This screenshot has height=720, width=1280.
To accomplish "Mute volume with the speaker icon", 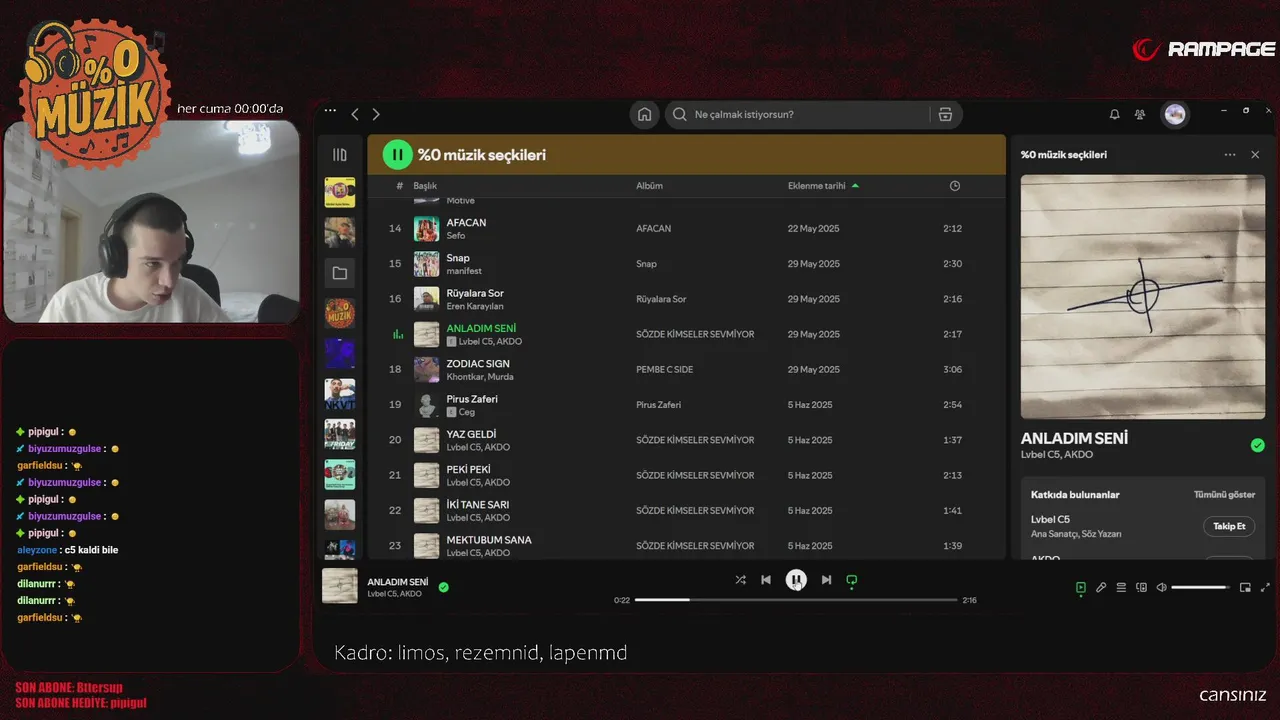I will 1161,587.
